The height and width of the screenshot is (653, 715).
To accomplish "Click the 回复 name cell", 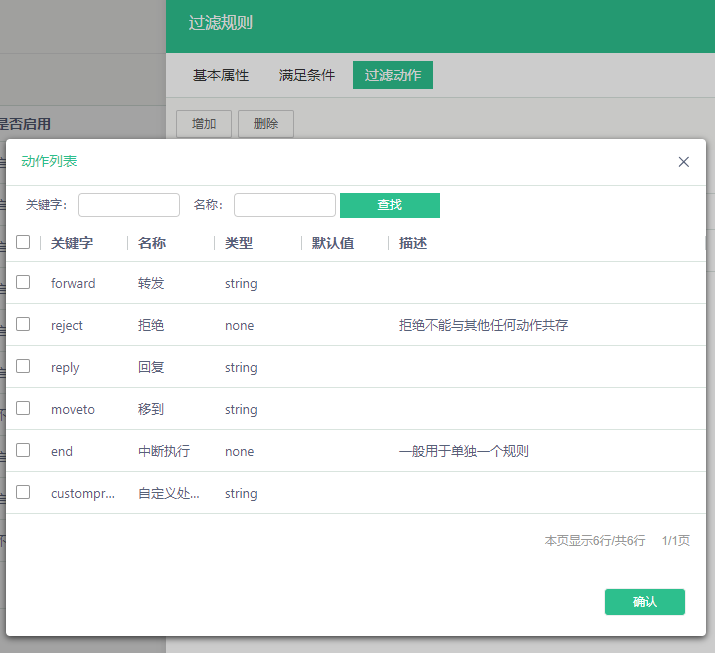I will point(151,367).
